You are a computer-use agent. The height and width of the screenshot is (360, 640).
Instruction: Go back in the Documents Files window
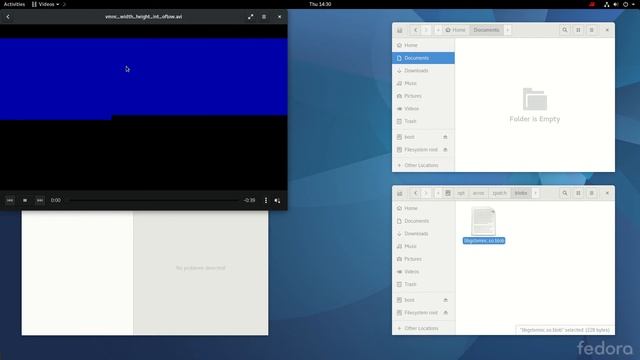pyautogui.click(x=416, y=30)
